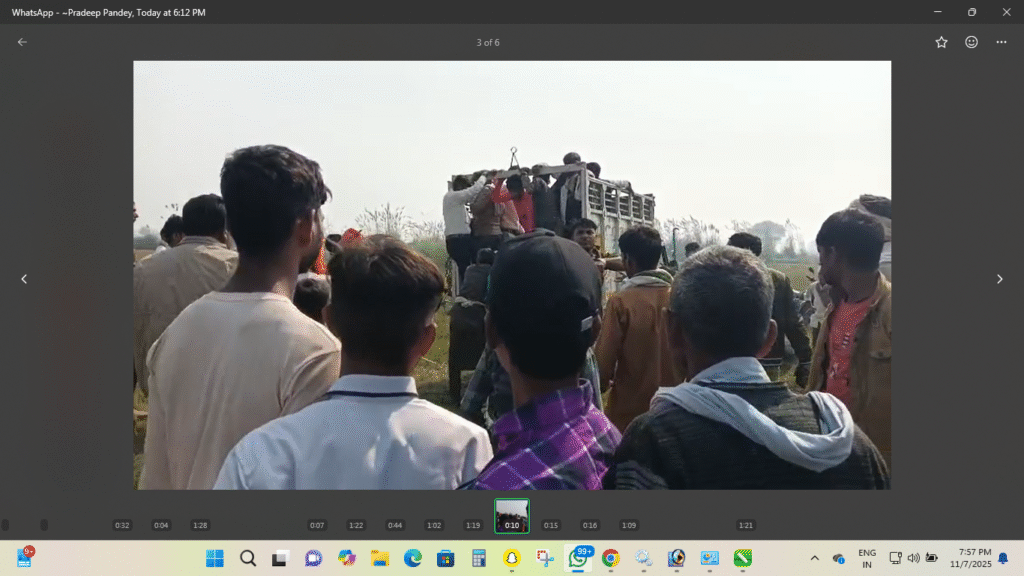Star this media with the star icon
This screenshot has width=1024, height=576.
point(941,42)
